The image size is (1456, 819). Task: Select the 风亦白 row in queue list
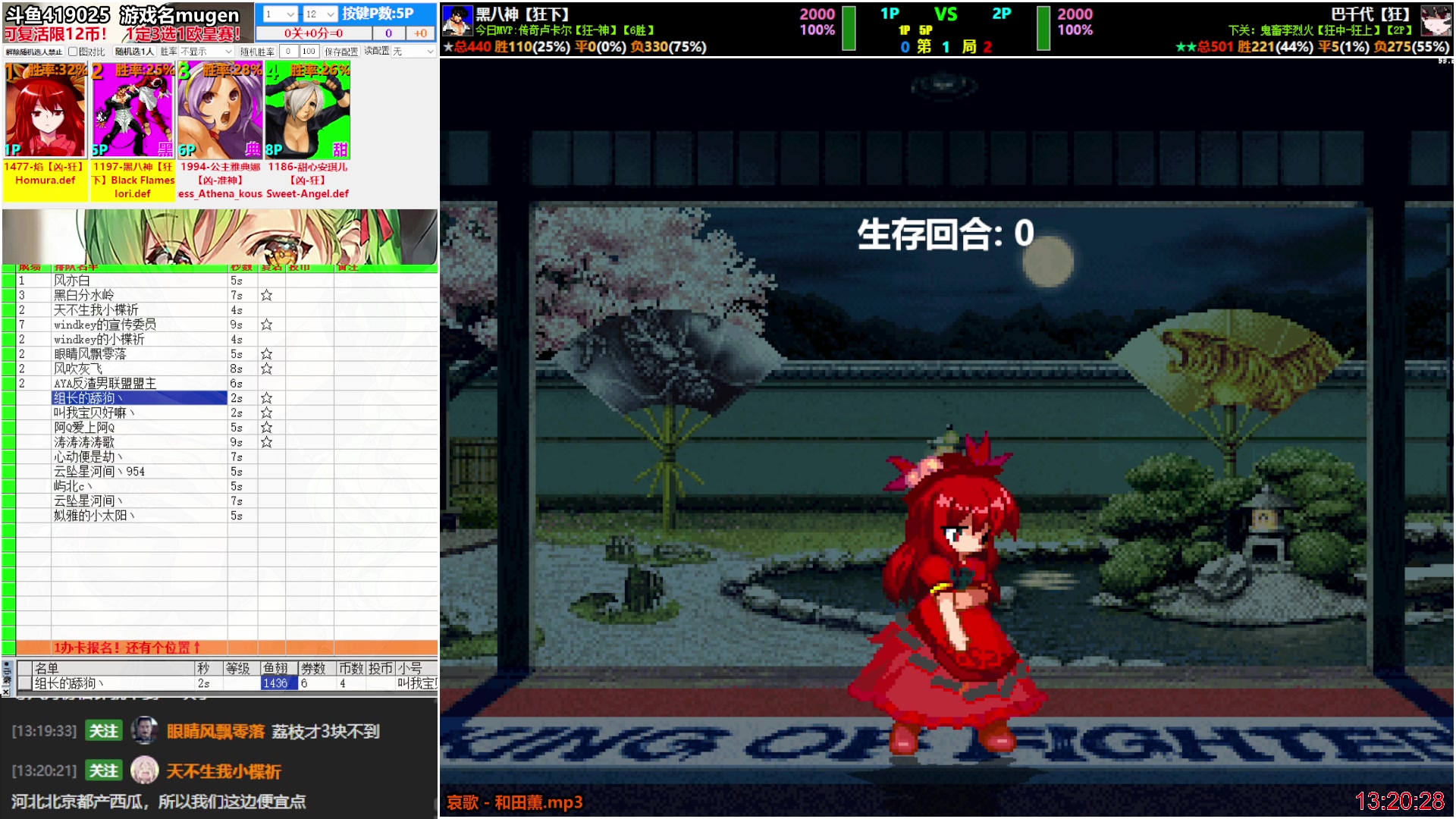227,281
